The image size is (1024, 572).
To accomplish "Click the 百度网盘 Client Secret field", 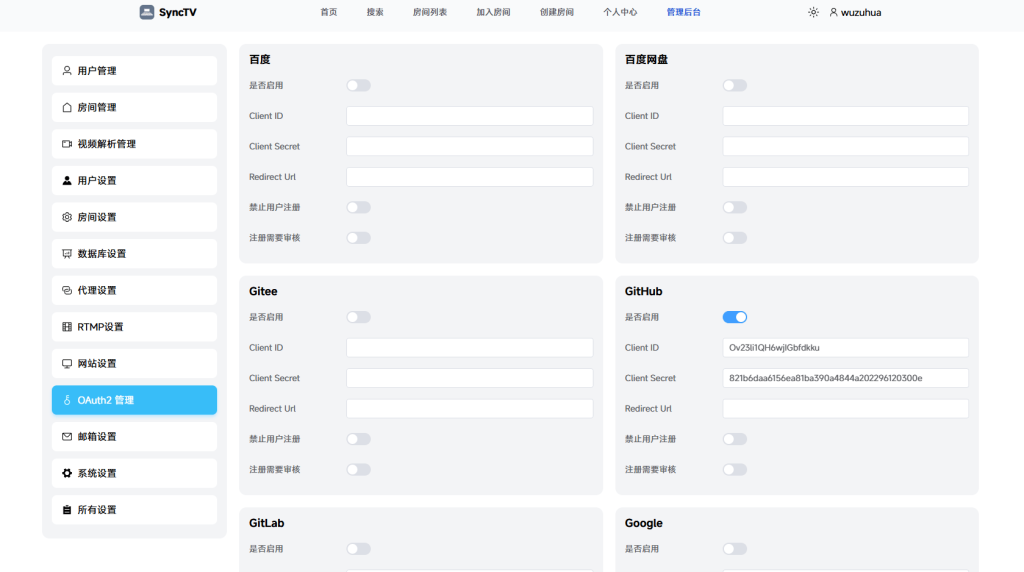I will coord(846,146).
